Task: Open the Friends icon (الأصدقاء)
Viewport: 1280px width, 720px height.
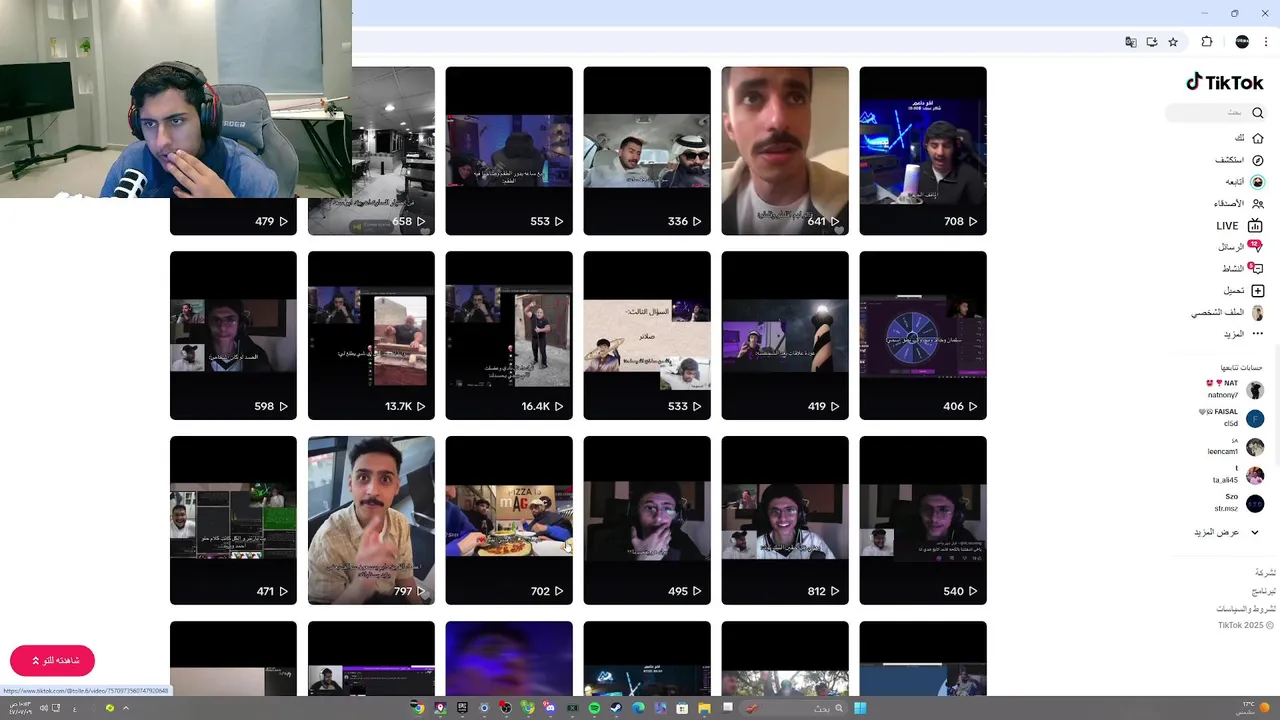Action: (x=1258, y=203)
